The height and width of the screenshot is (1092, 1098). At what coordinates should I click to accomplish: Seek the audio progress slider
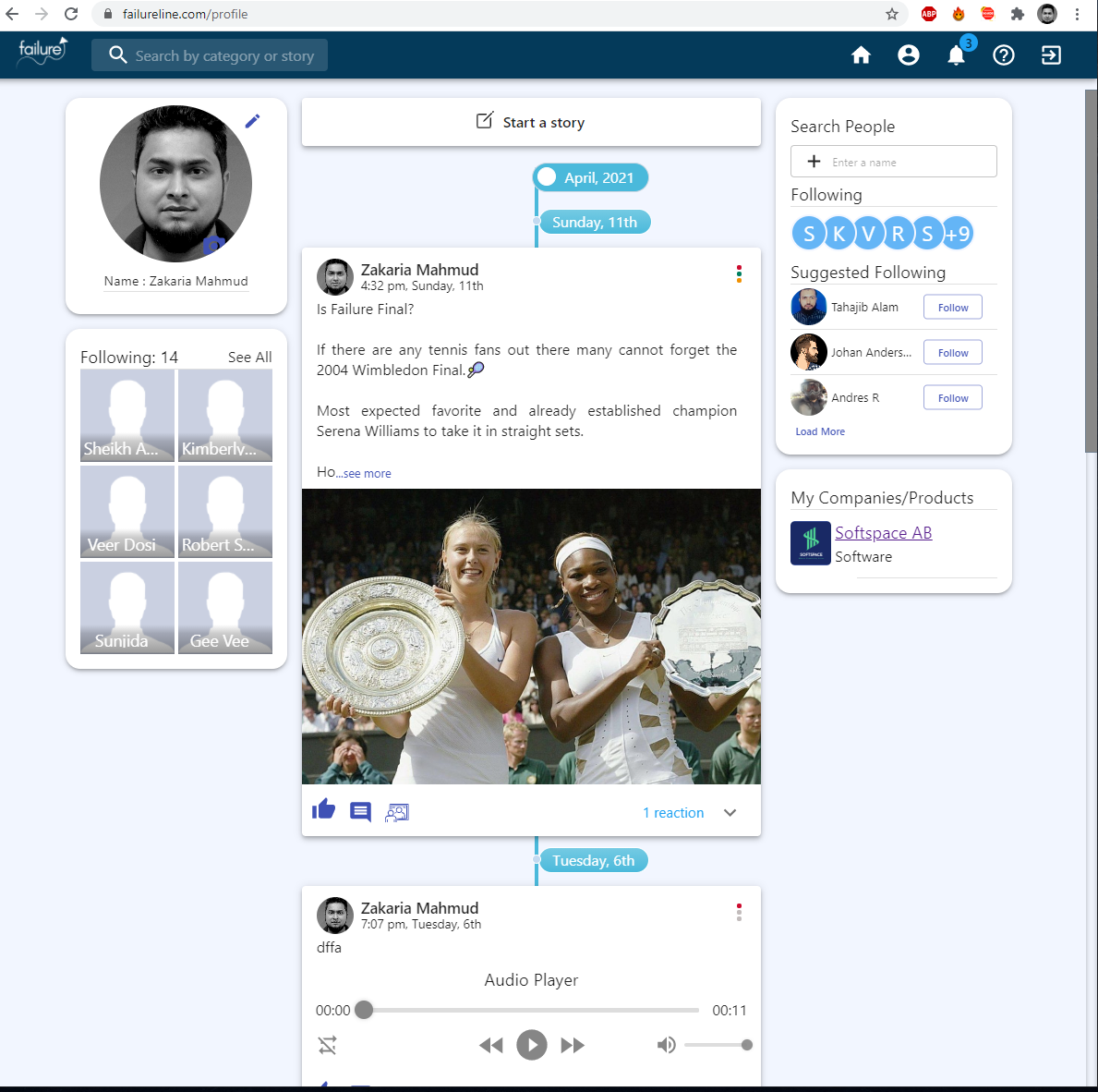[531, 1010]
